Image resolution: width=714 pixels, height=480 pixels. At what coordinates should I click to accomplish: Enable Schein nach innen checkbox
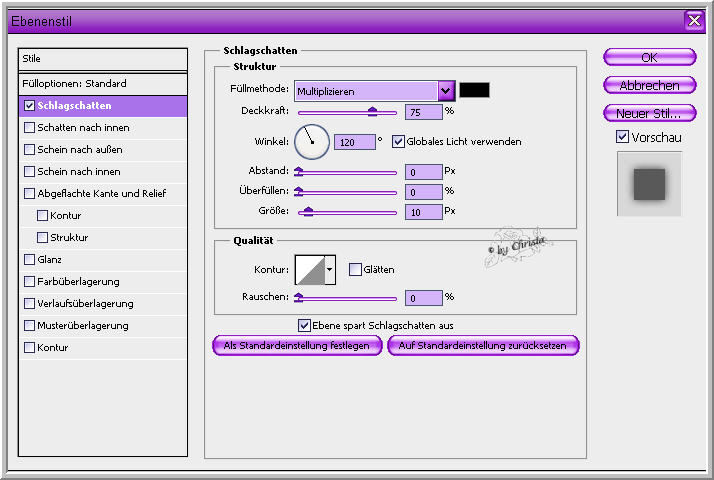30,171
